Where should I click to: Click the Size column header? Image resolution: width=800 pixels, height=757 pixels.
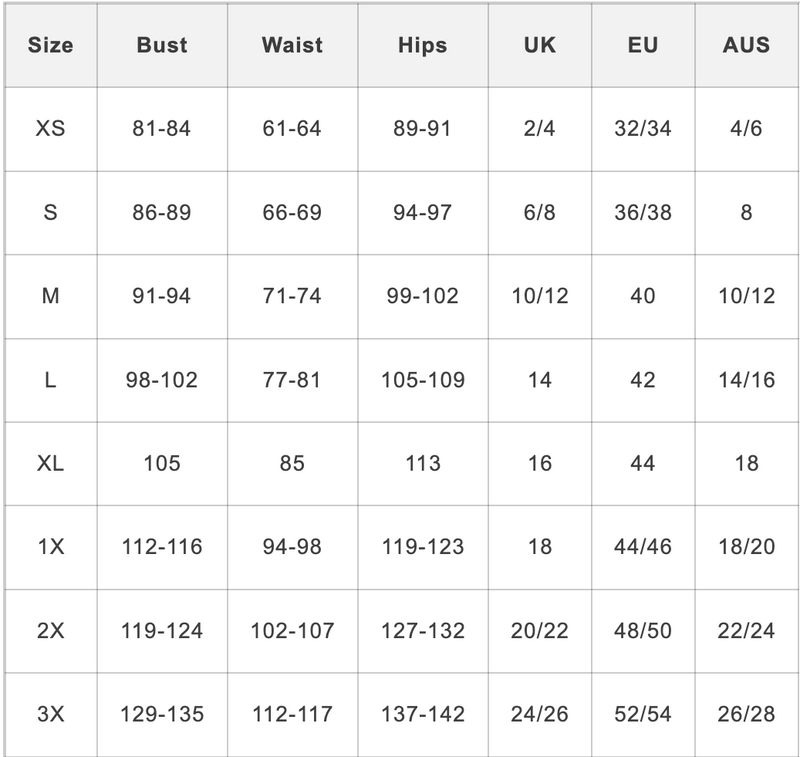(x=50, y=46)
